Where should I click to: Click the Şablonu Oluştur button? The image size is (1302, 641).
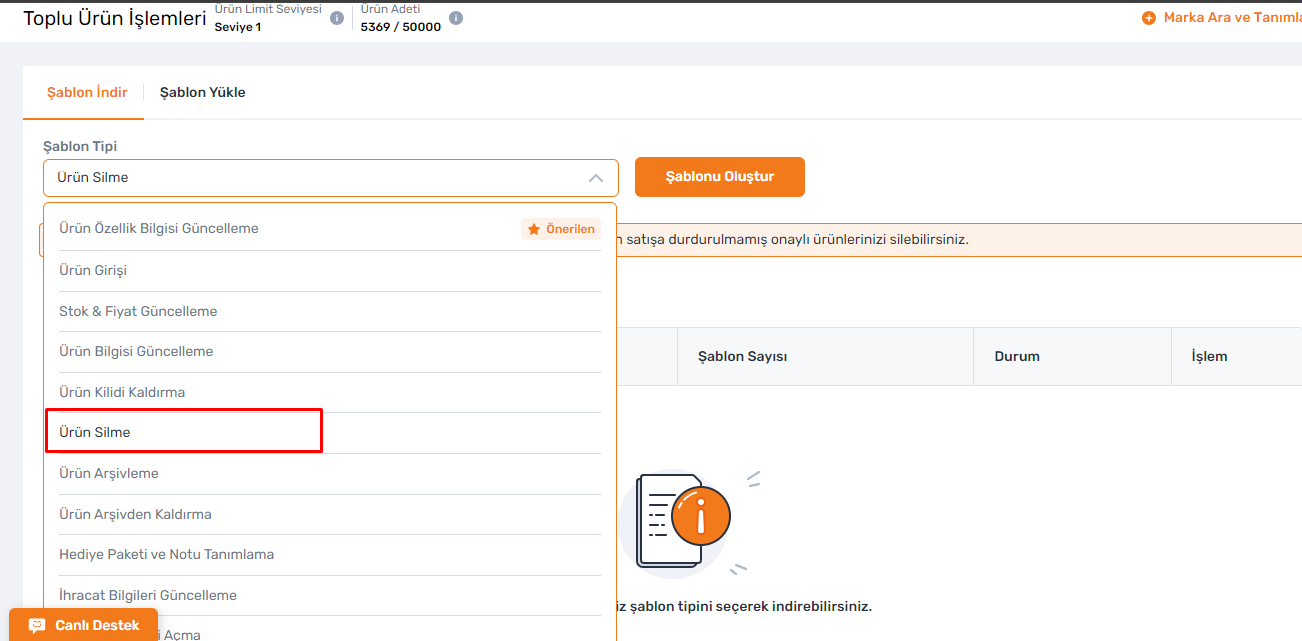[720, 177]
